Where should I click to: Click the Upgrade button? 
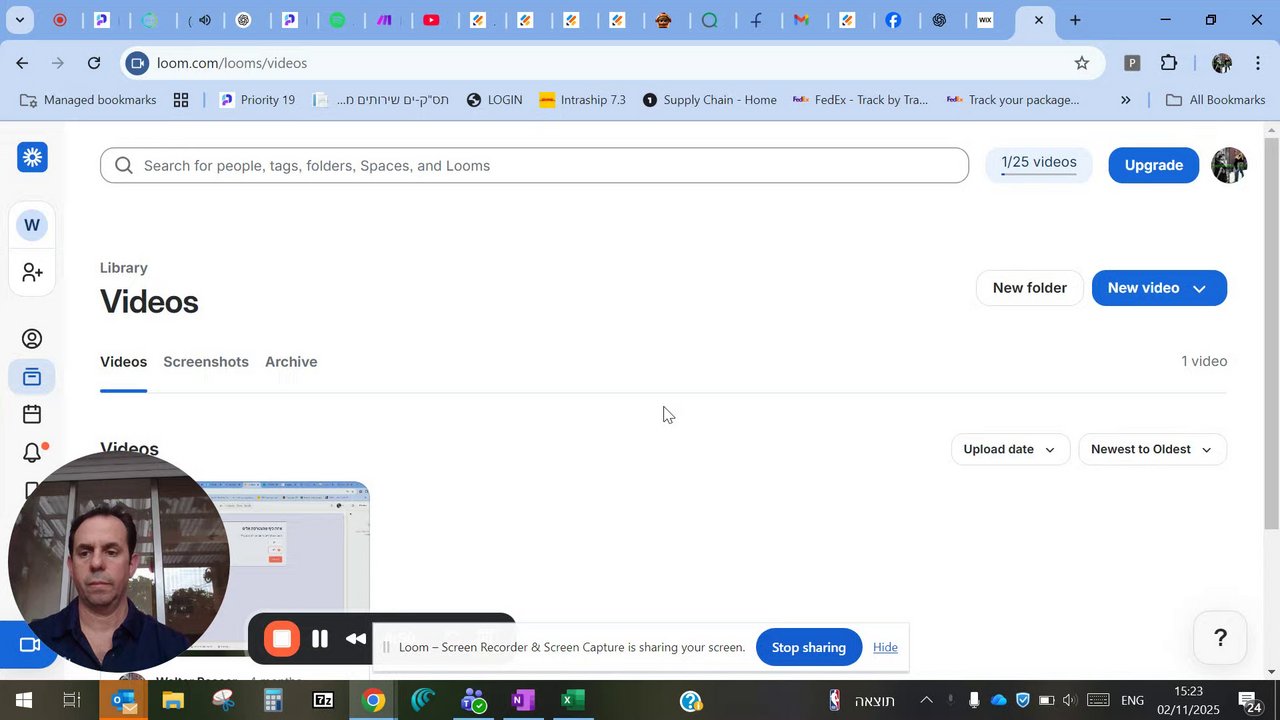(x=1153, y=165)
